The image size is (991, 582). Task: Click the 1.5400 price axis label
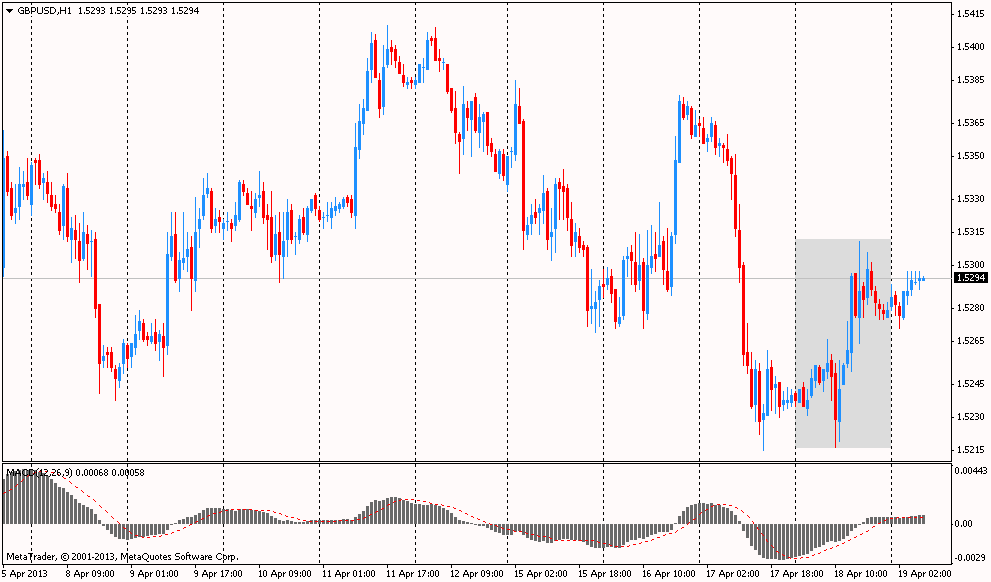(968, 47)
